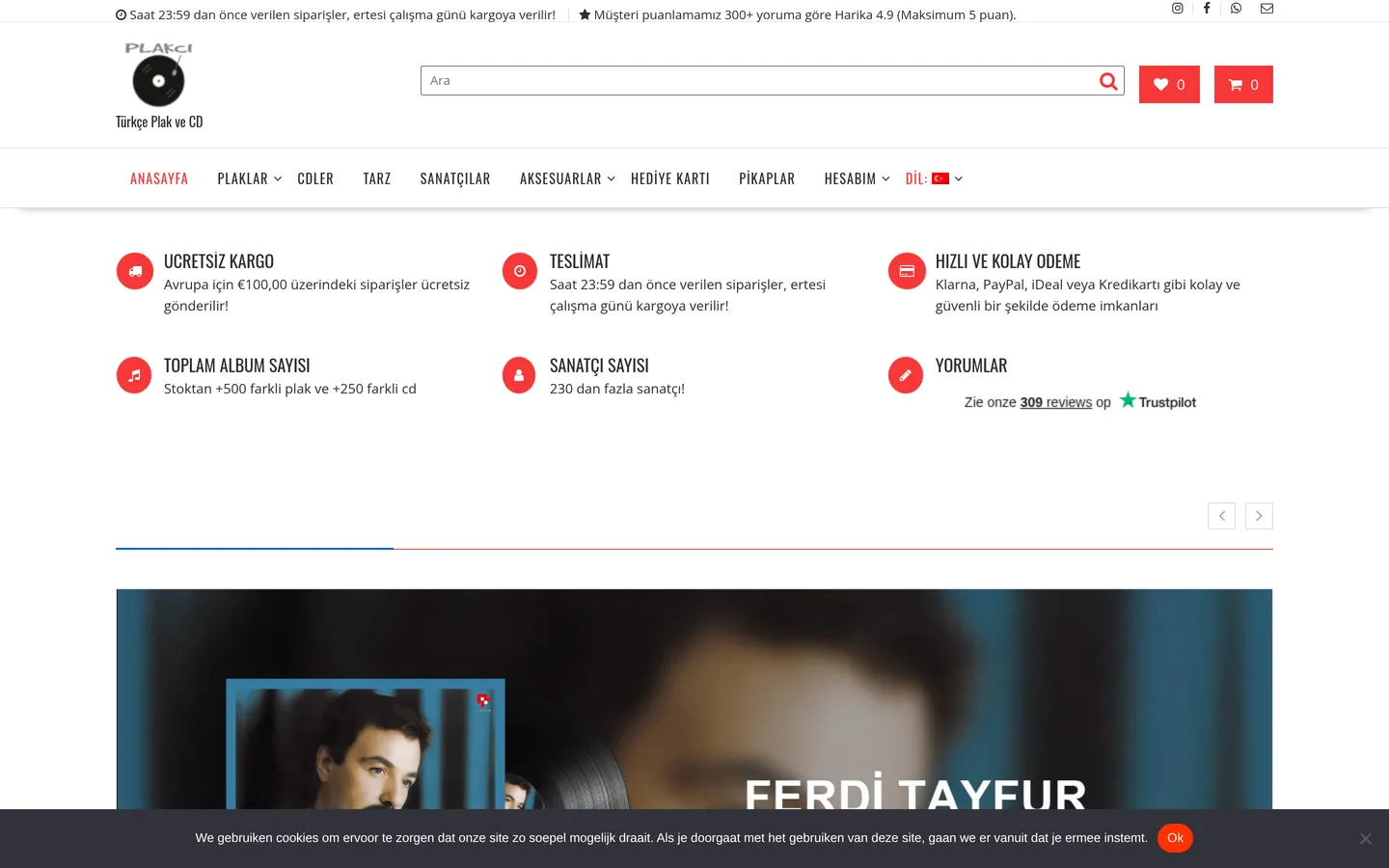Click the Türkçe Plak ve CD tagline
1389x868 pixels.
pos(159,122)
